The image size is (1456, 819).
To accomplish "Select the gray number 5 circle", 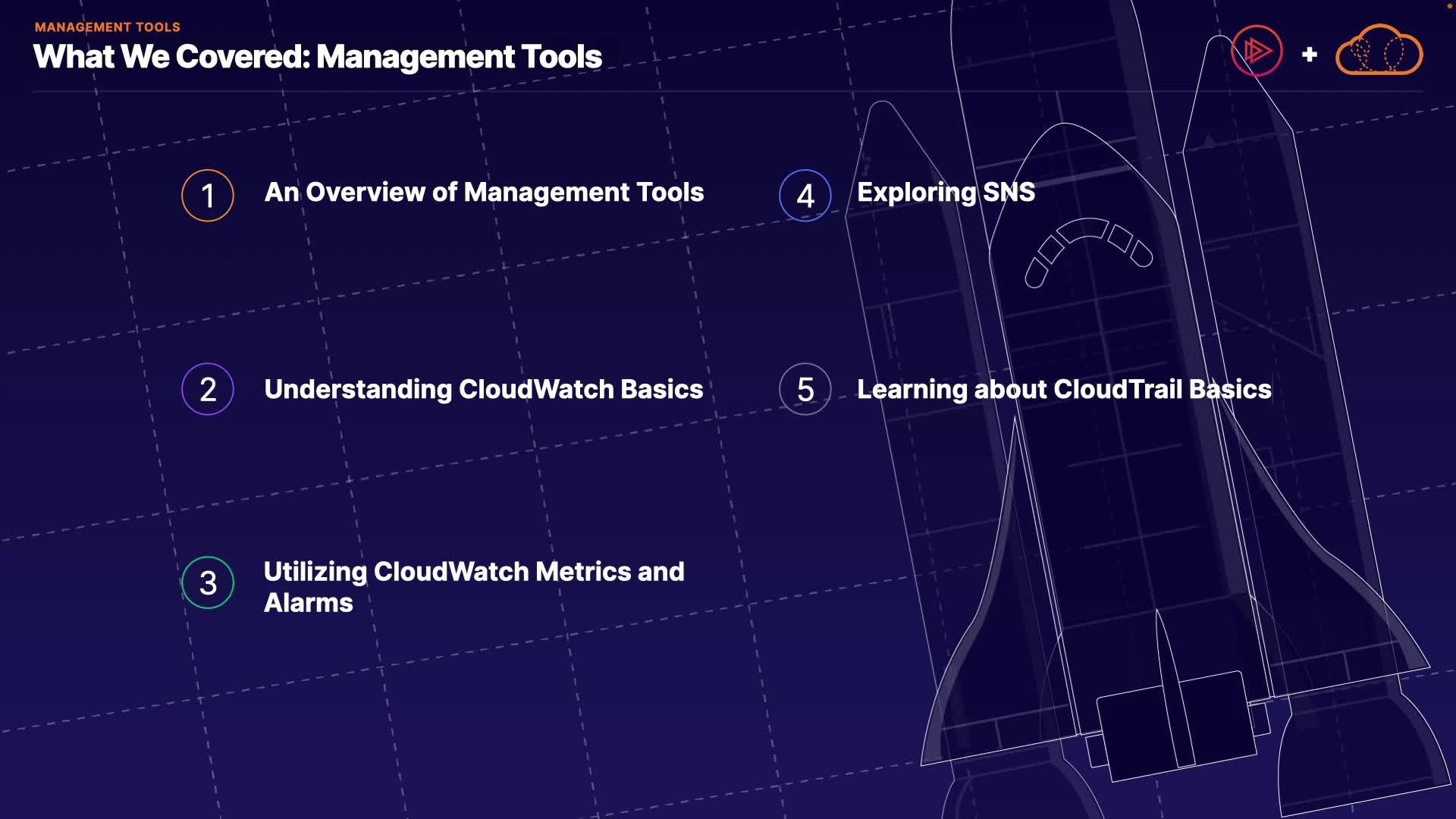I will point(805,390).
